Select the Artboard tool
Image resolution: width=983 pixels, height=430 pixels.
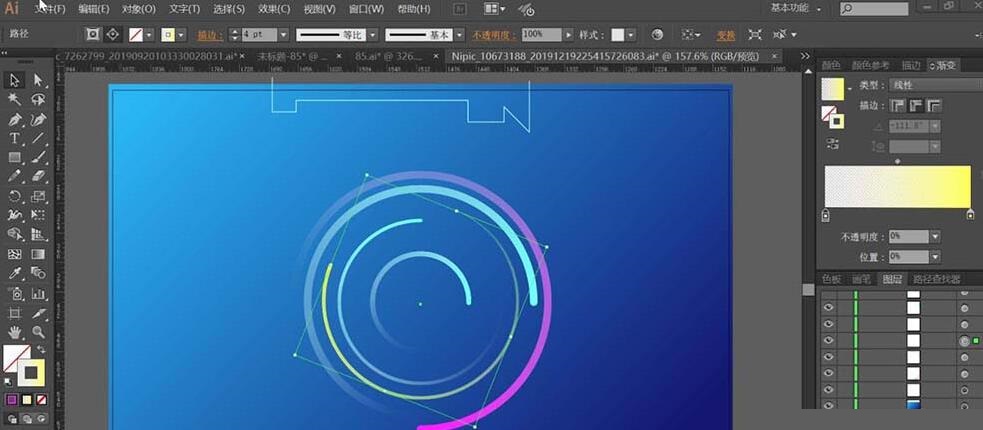[x=14, y=312]
